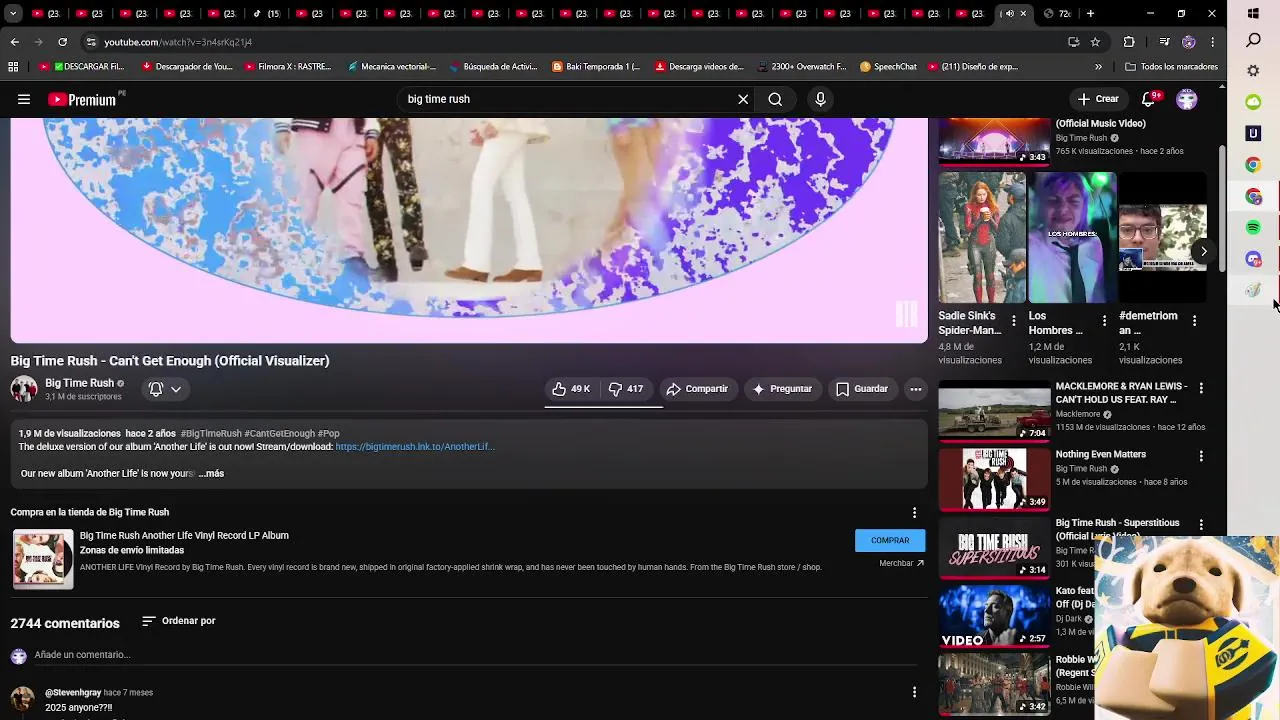Open tab search dropdown arrow
This screenshot has height=720, width=1280.
pos(13,13)
